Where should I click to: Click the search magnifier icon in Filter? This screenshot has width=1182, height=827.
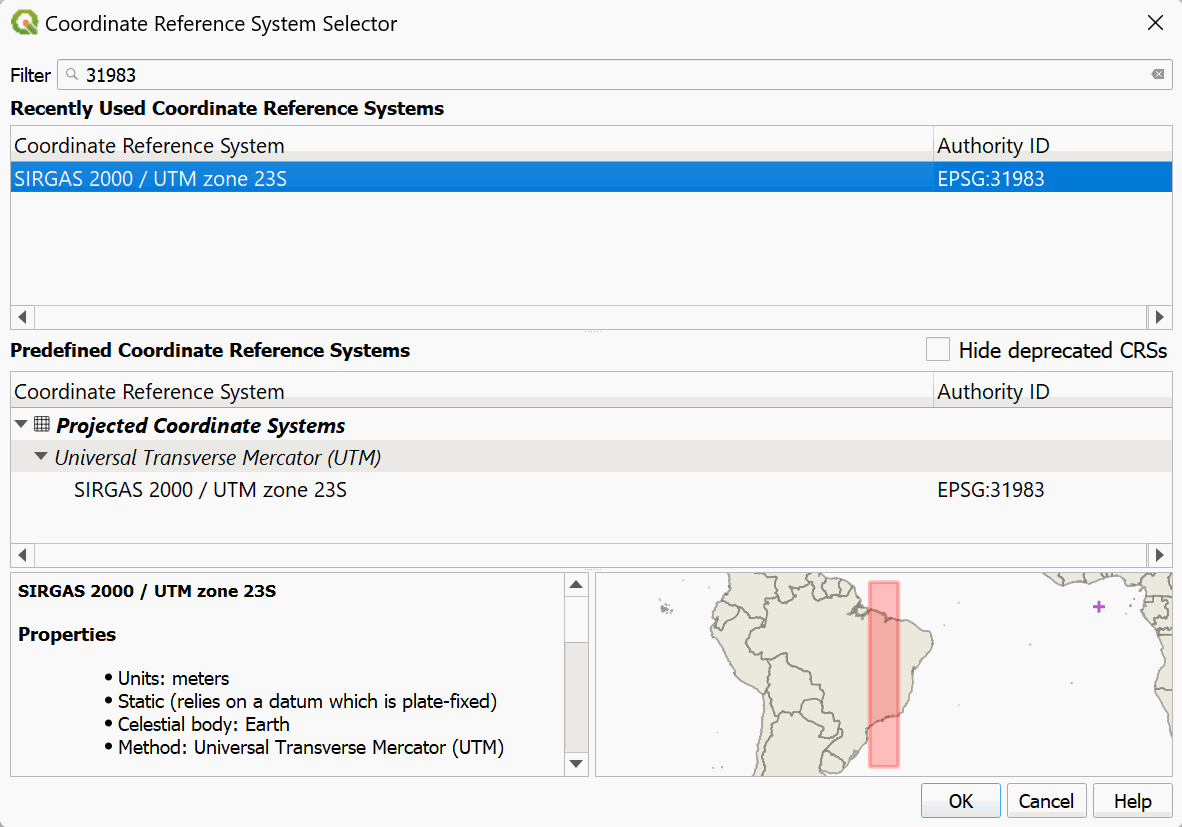point(72,75)
